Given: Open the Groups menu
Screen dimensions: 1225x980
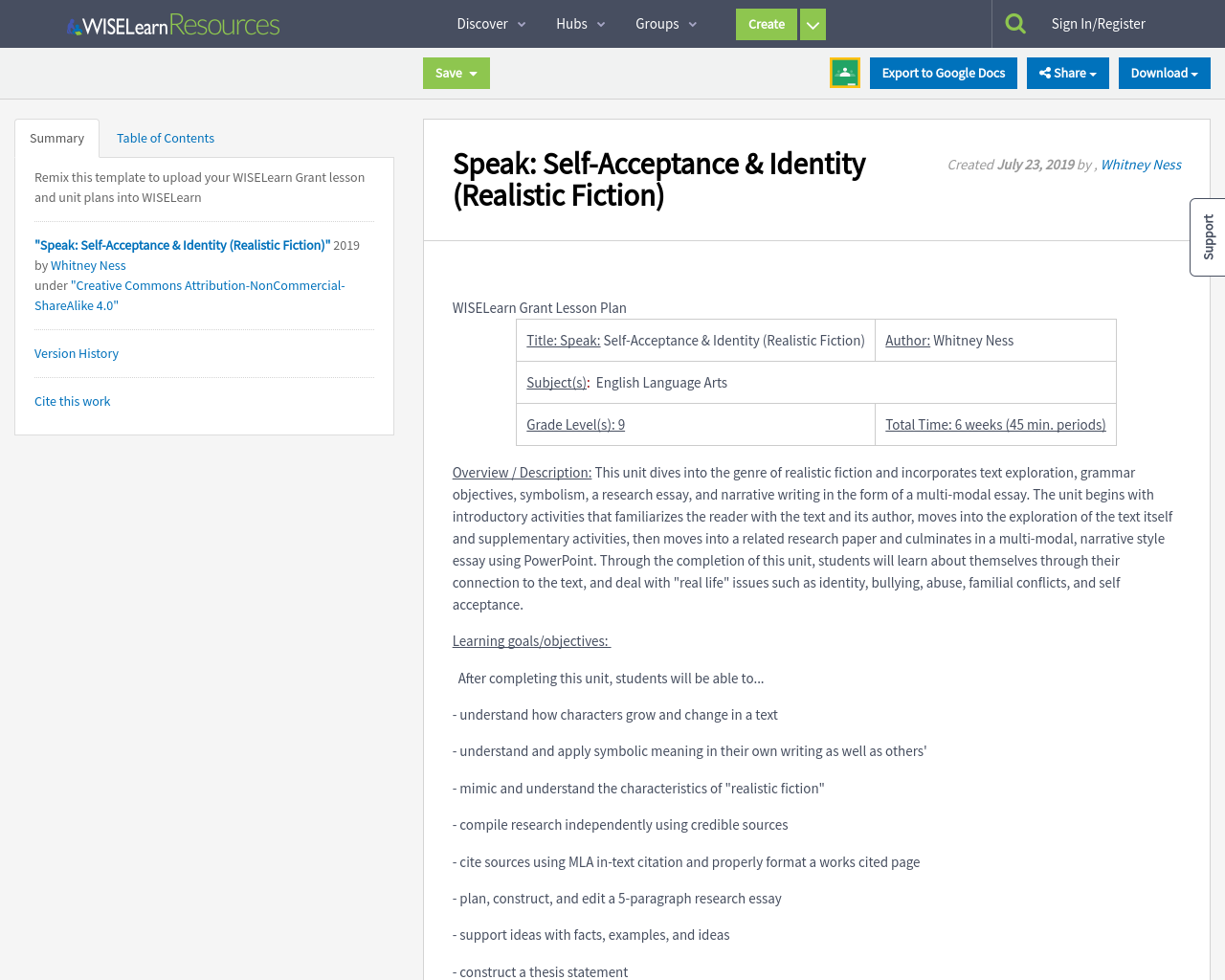Looking at the screenshot, I should pos(665,23).
